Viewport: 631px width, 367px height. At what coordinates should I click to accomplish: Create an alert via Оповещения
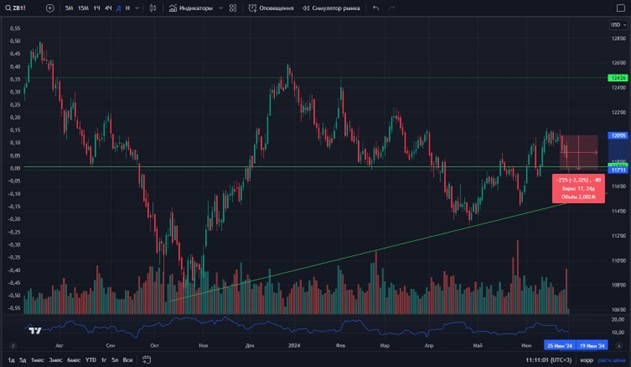coord(271,8)
